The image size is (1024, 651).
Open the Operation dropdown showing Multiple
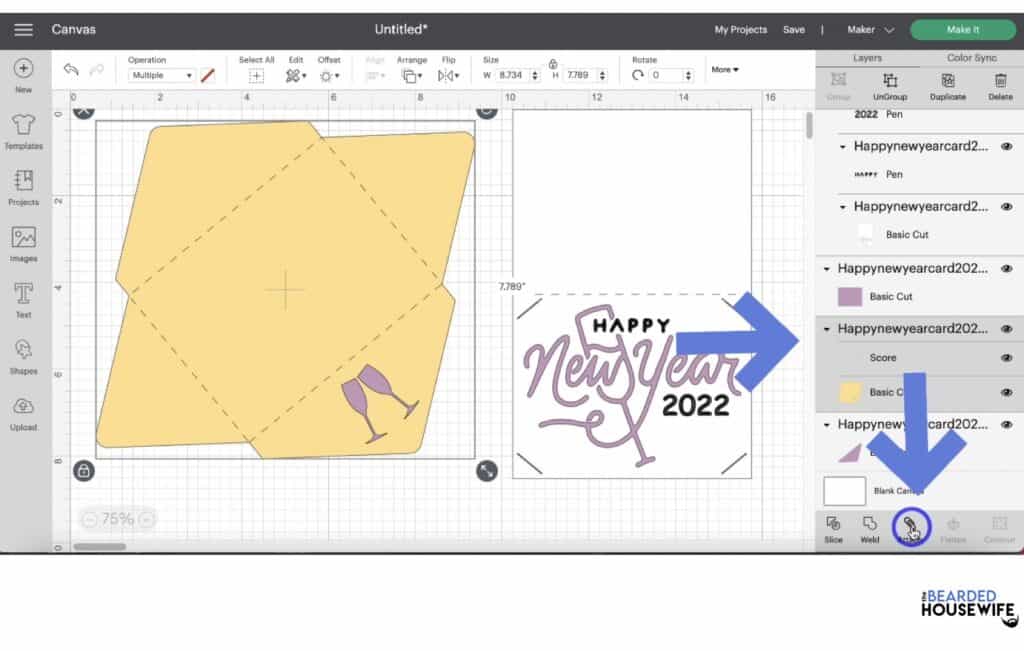click(x=160, y=75)
